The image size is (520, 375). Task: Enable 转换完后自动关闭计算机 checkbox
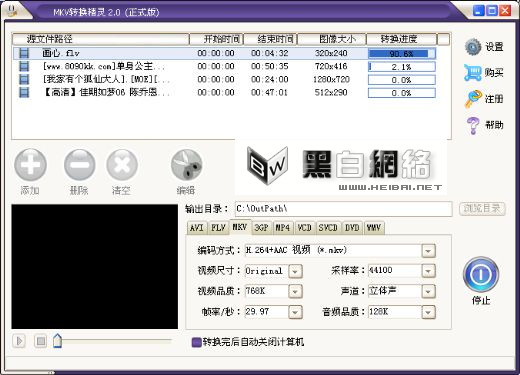(x=197, y=342)
